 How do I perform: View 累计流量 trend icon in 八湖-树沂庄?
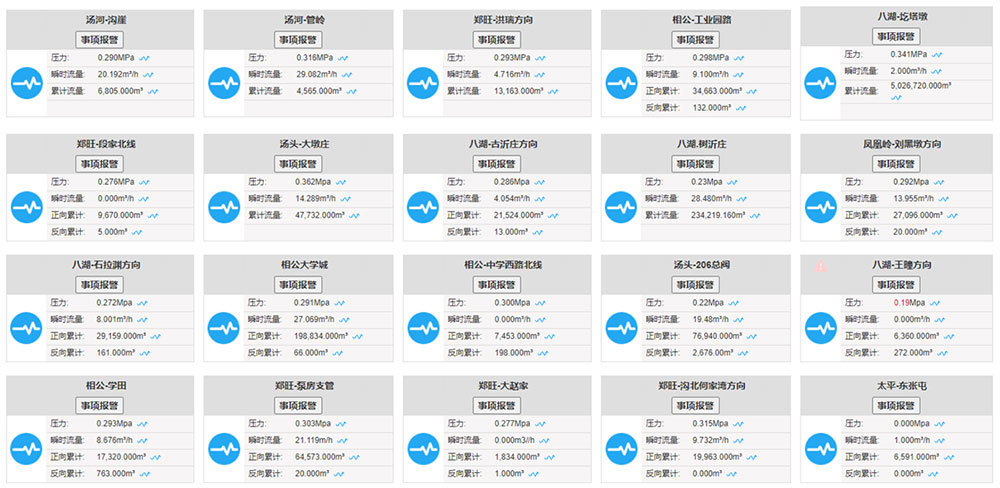tap(755, 216)
